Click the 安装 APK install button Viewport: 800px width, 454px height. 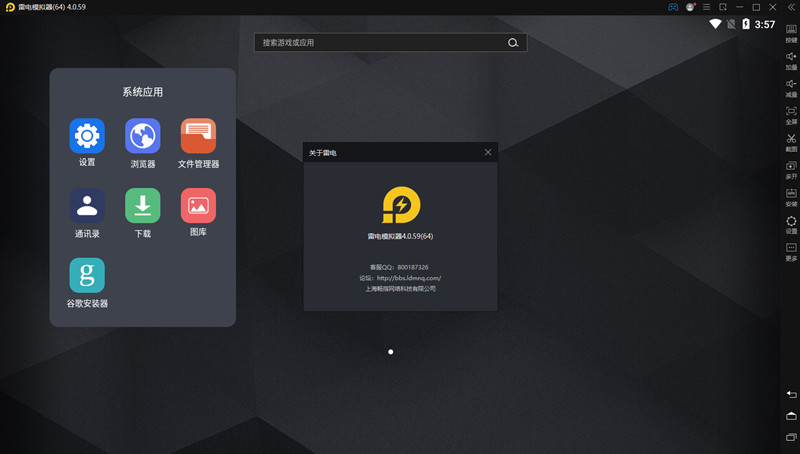point(791,197)
